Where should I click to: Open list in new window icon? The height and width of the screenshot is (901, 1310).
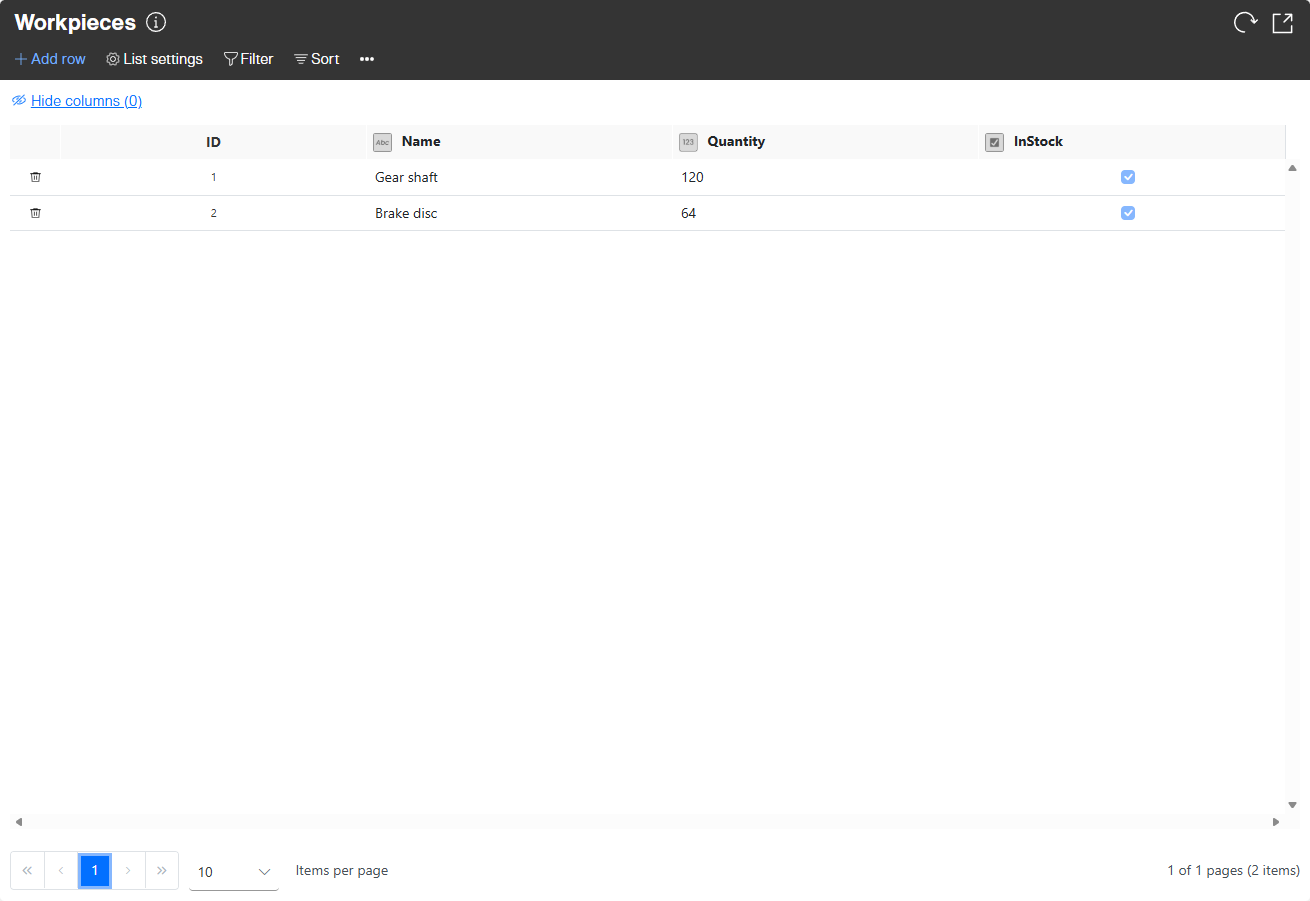point(1282,23)
